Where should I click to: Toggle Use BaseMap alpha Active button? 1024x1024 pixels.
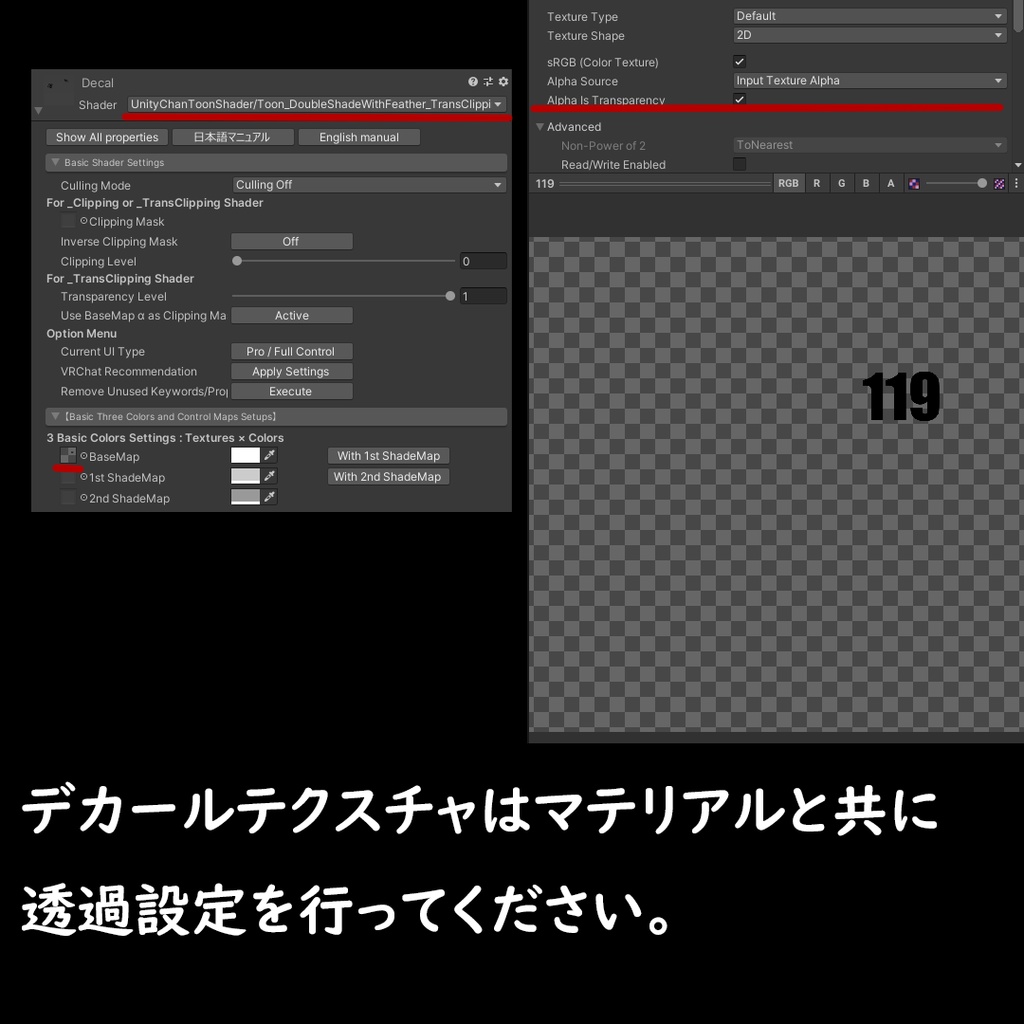pyautogui.click(x=291, y=315)
